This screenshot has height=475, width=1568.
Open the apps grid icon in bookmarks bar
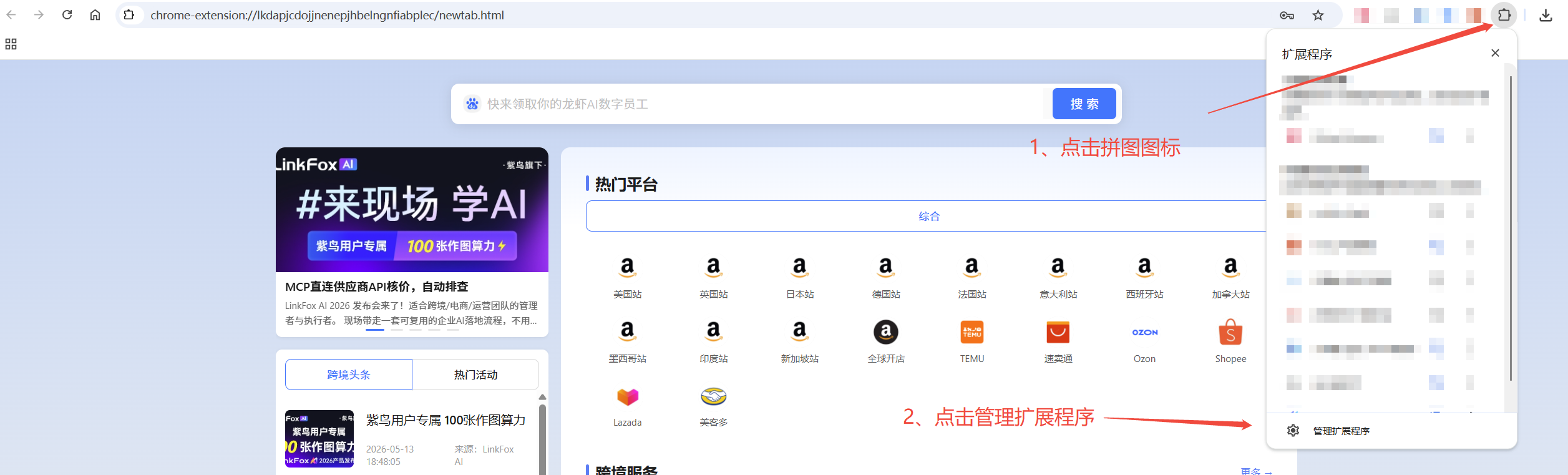pos(11,44)
